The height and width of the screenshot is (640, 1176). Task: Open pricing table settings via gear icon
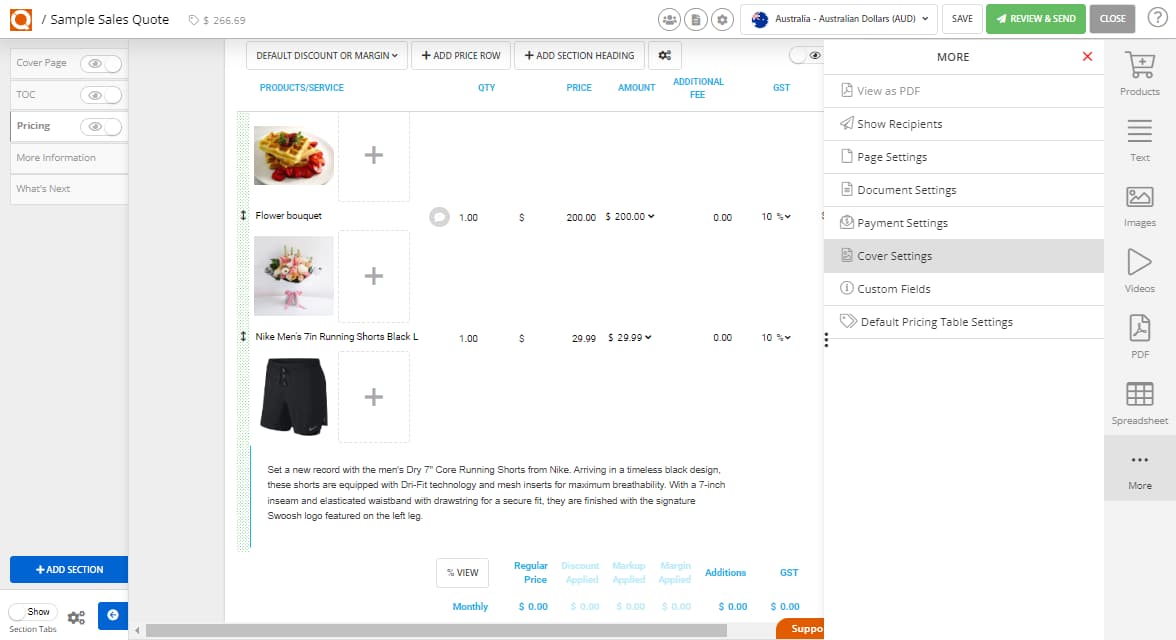point(665,55)
